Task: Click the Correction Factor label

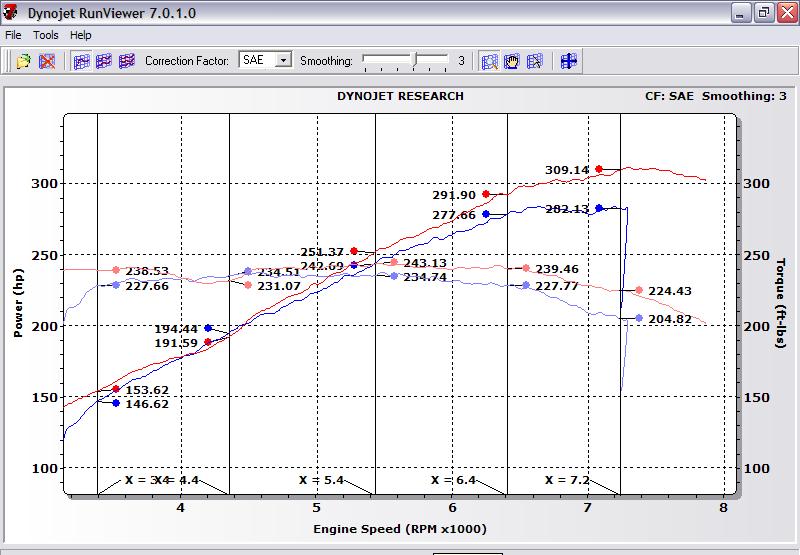Action: [187, 61]
